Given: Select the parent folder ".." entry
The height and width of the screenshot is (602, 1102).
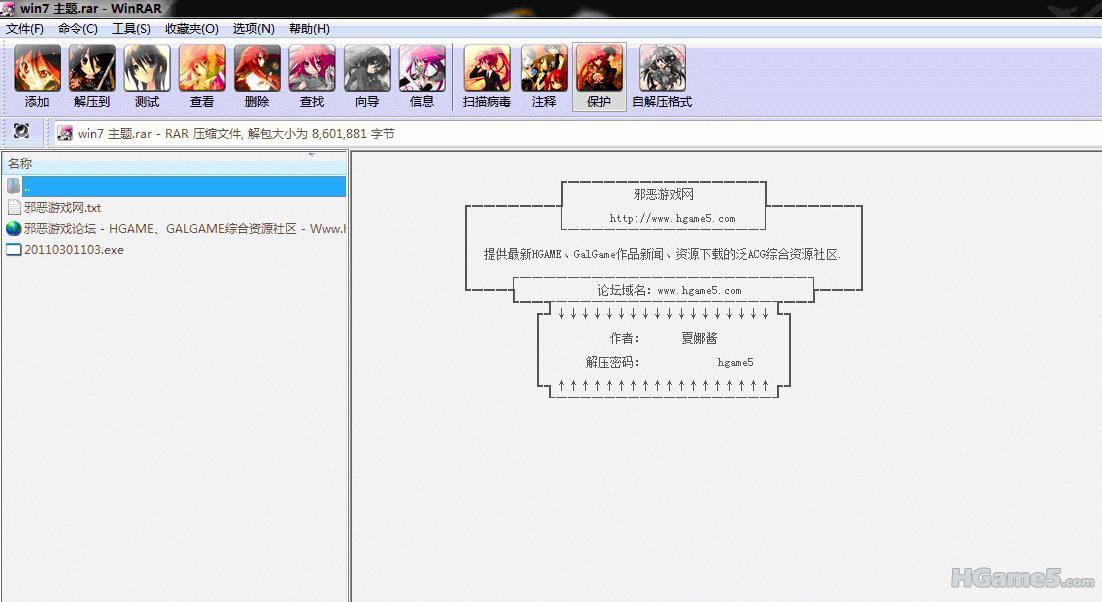Looking at the screenshot, I should click(27, 187).
